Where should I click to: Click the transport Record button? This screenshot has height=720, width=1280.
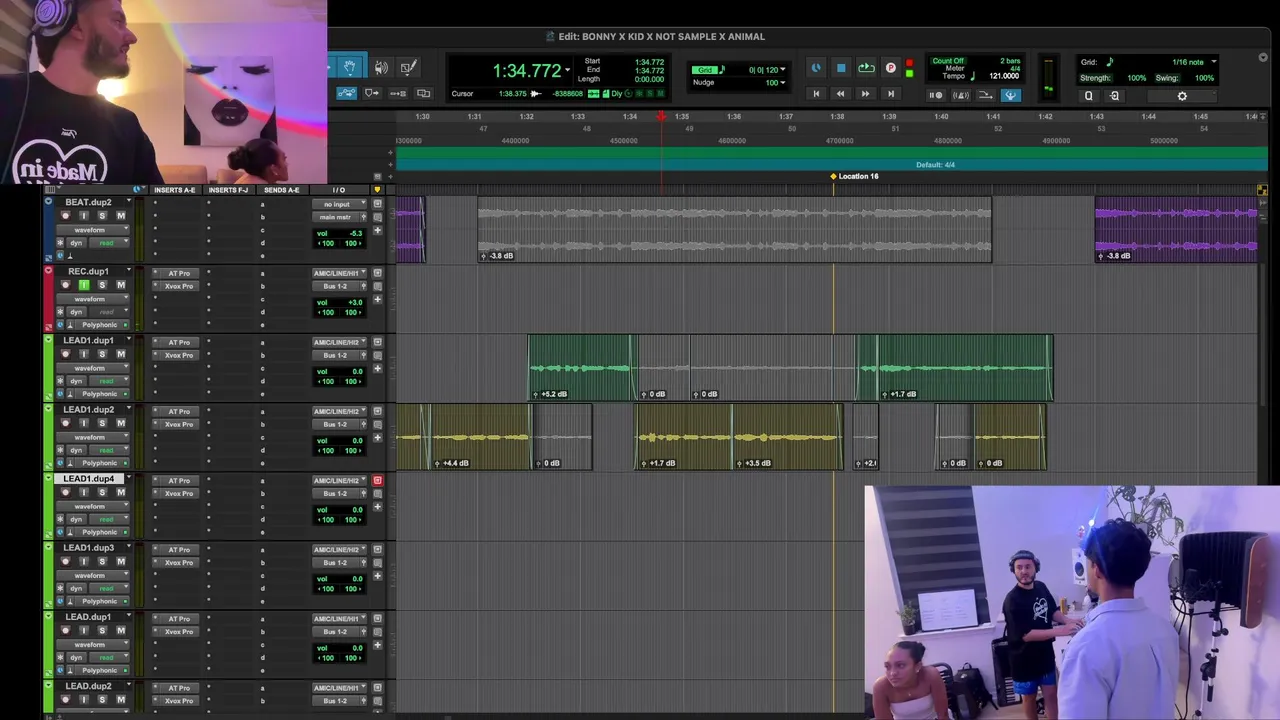pyautogui.click(x=891, y=68)
